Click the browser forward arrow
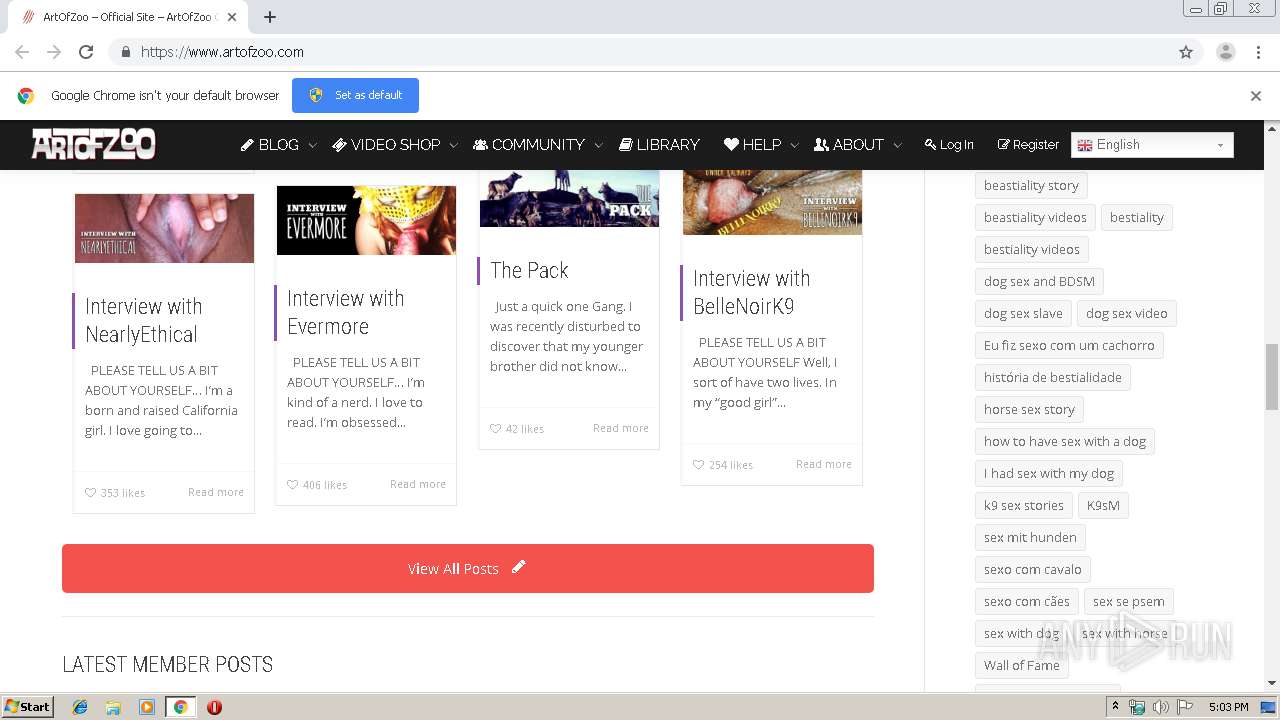Viewport: 1280px width, 720px height. (x=54, y=52)
